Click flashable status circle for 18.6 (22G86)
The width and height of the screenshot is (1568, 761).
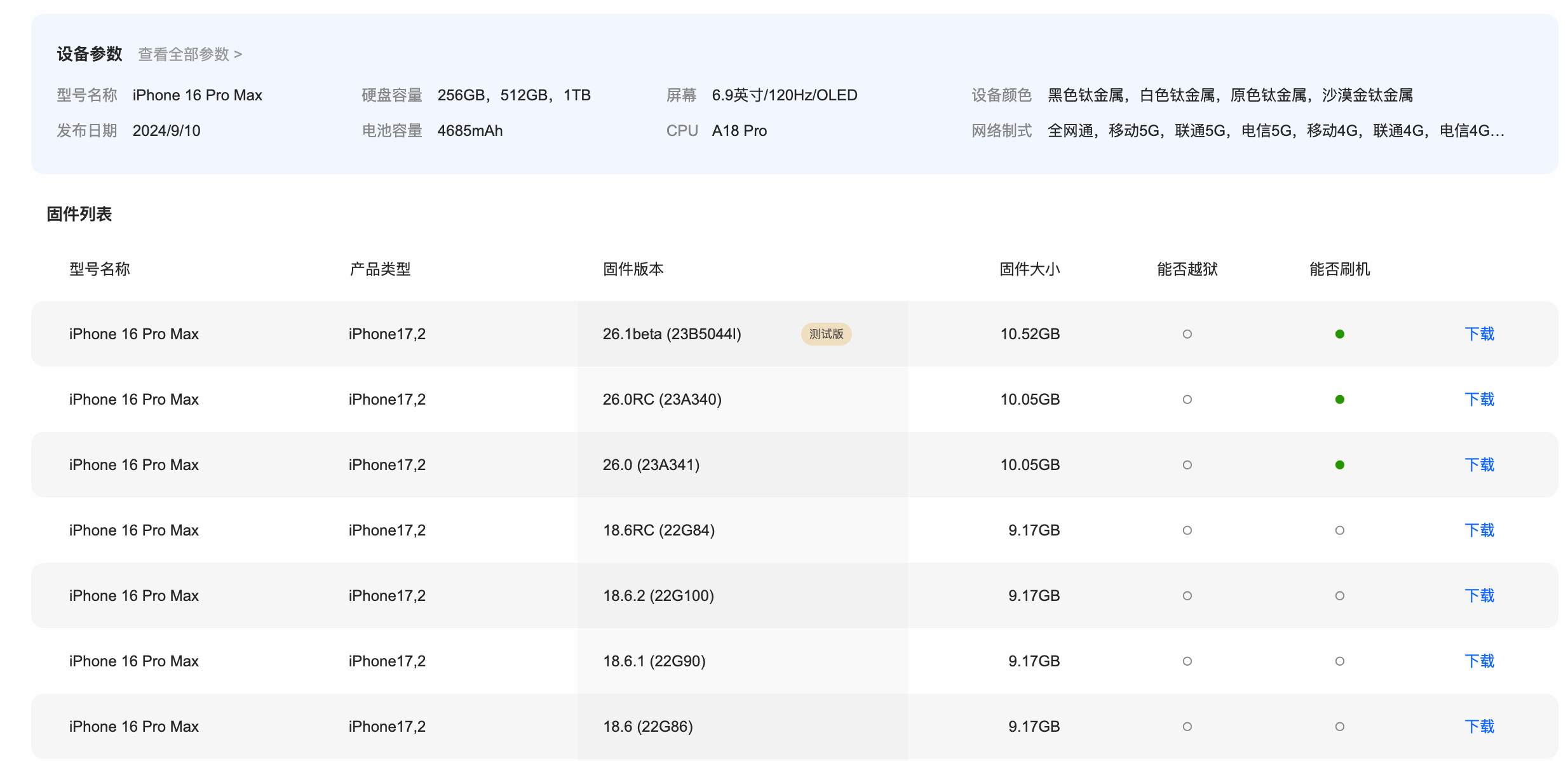[1339, 727]
